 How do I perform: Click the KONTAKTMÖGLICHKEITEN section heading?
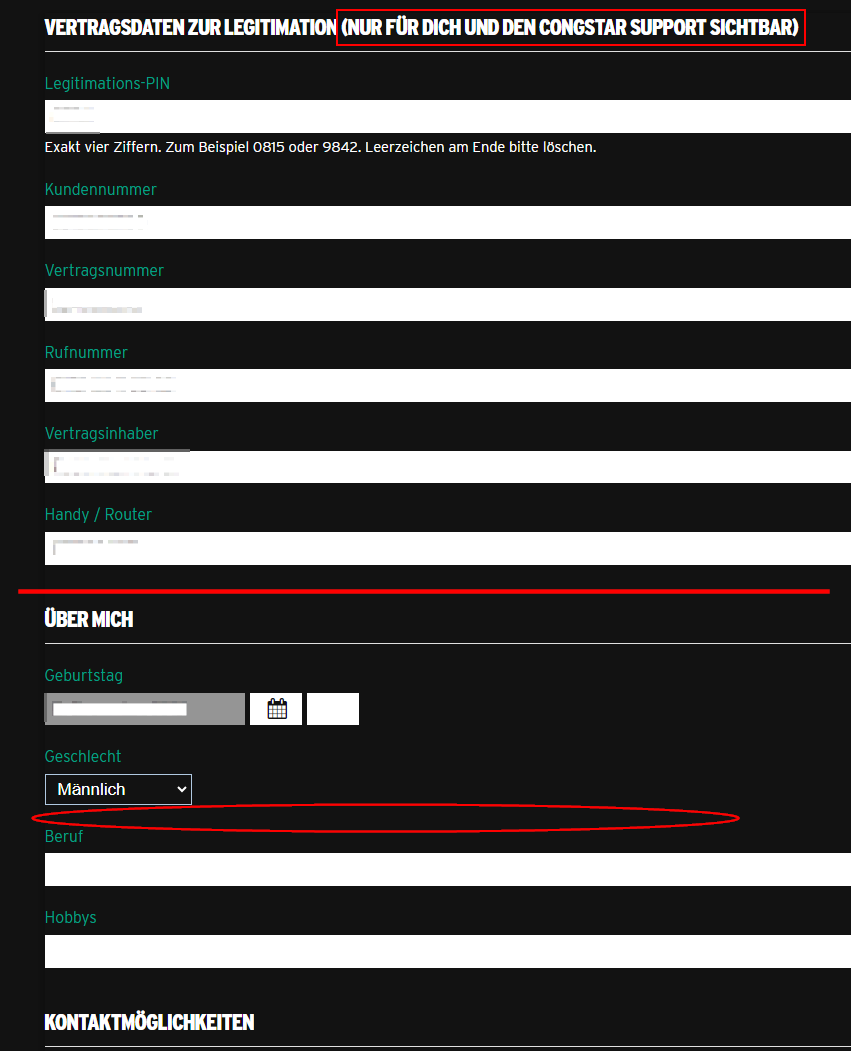coord(149,1022)
